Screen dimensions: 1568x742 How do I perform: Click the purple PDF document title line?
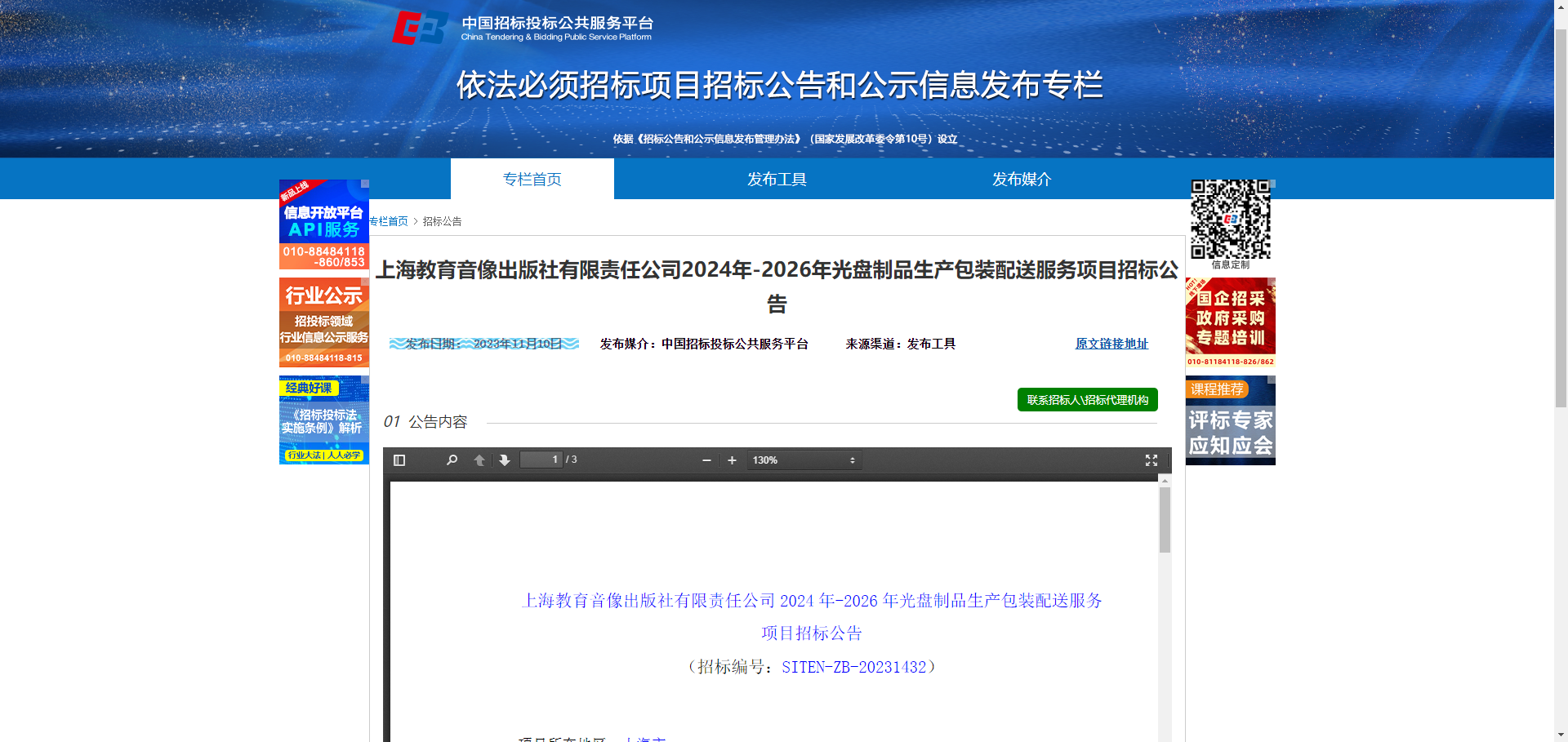(x=812, y=601)
